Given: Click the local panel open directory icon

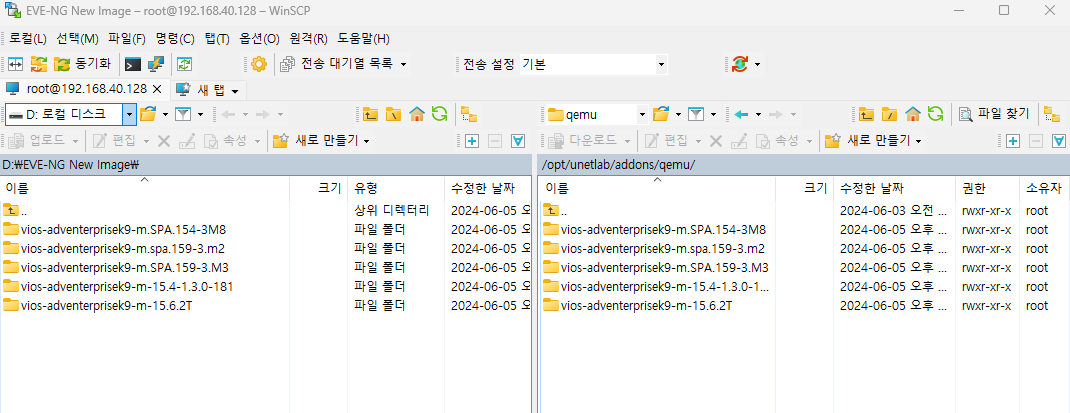Looking at the screenshot, I should [148, 114].
